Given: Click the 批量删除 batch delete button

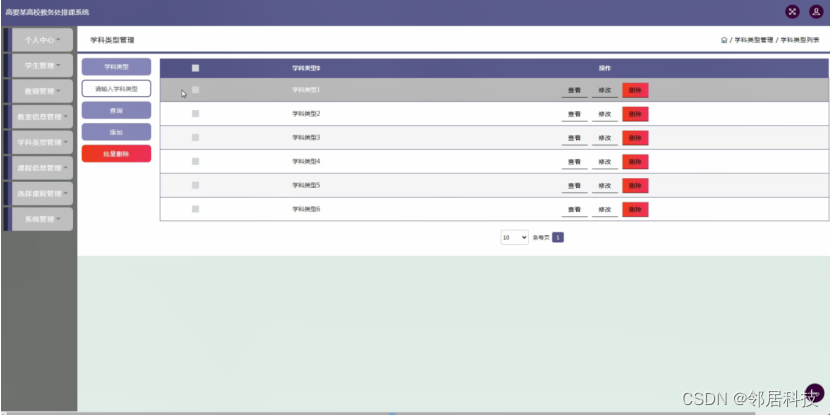Looking at the screenshot, I should pyautogui.click(x=116, y=154).
